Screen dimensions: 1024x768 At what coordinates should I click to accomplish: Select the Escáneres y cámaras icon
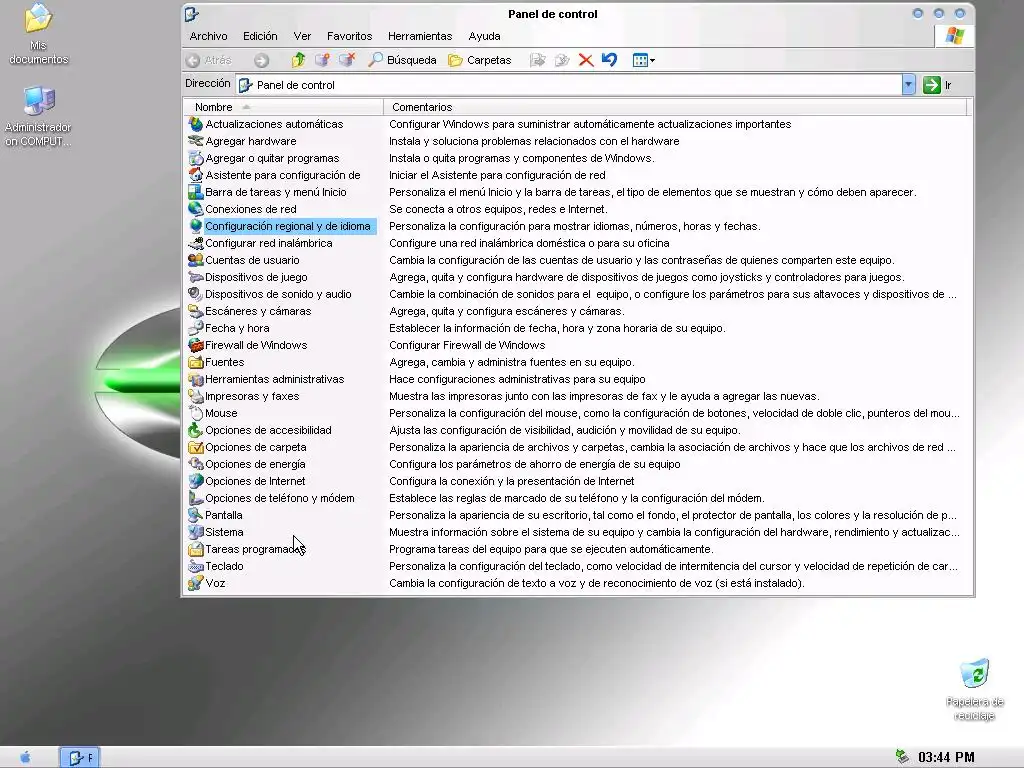pos(195,310)
